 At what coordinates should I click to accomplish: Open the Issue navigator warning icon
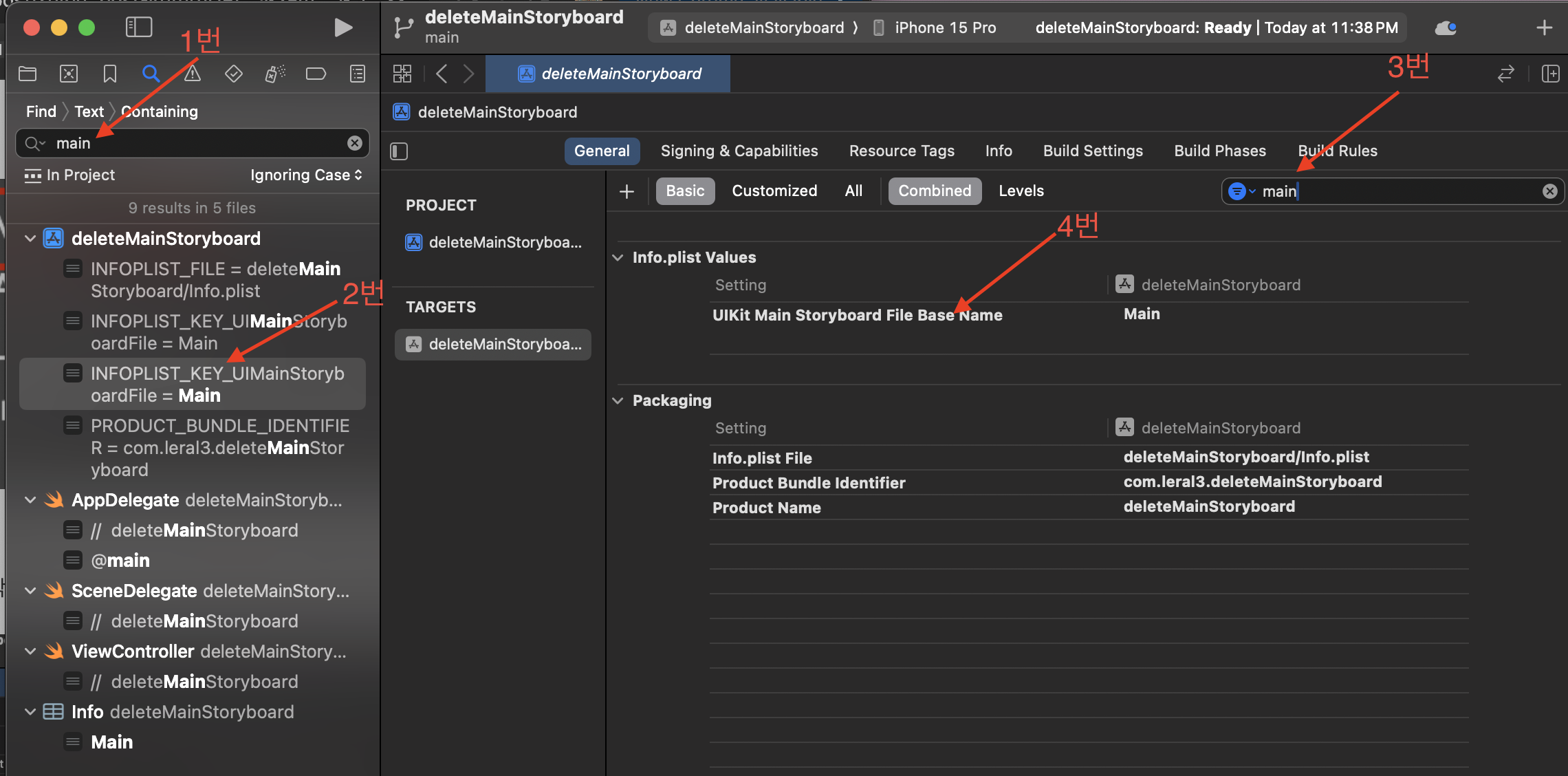(193, 74)
